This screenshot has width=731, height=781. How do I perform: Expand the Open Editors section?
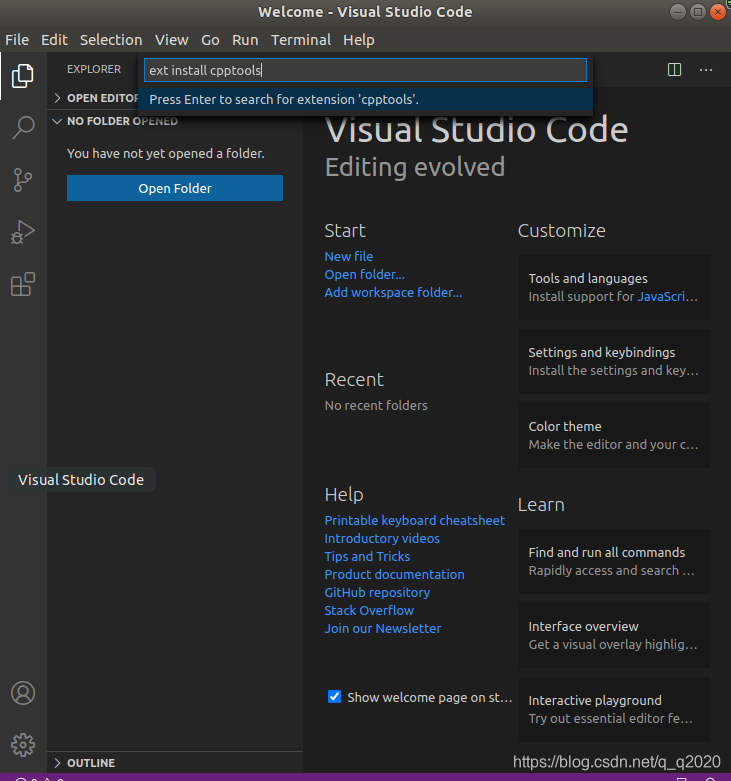click(57, 98)
